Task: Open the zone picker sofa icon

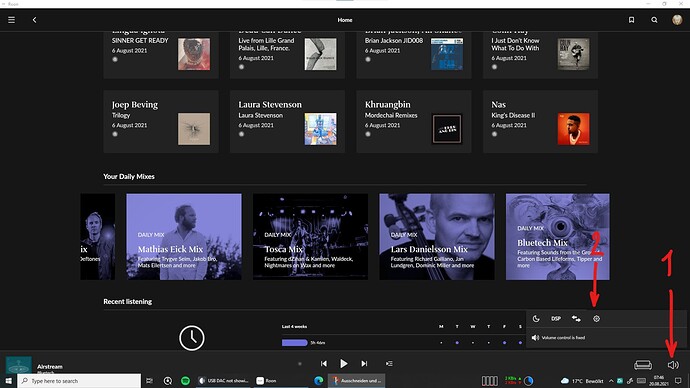Action: coord(643,365)
